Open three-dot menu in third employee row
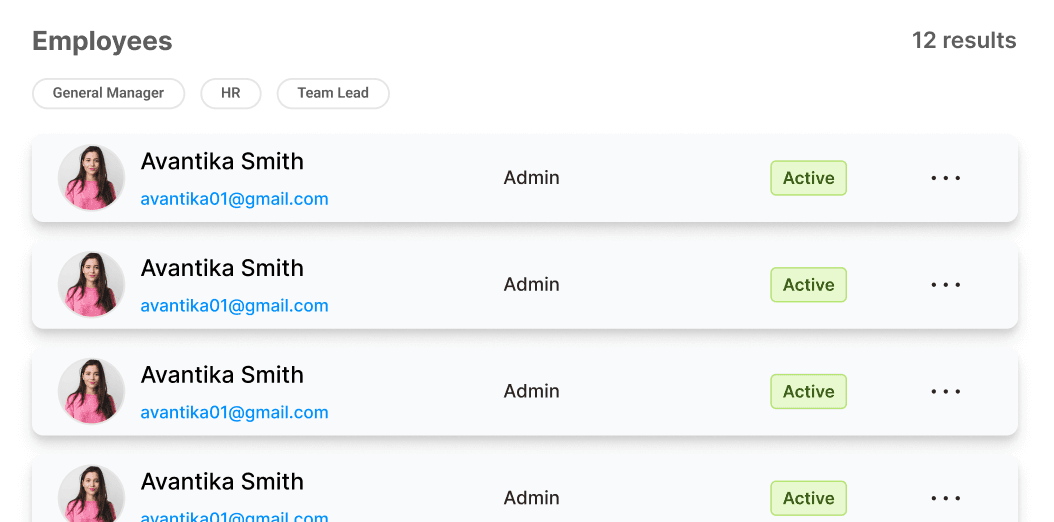Viewport: 1054px width, 522px height. (x=945, y=392)
